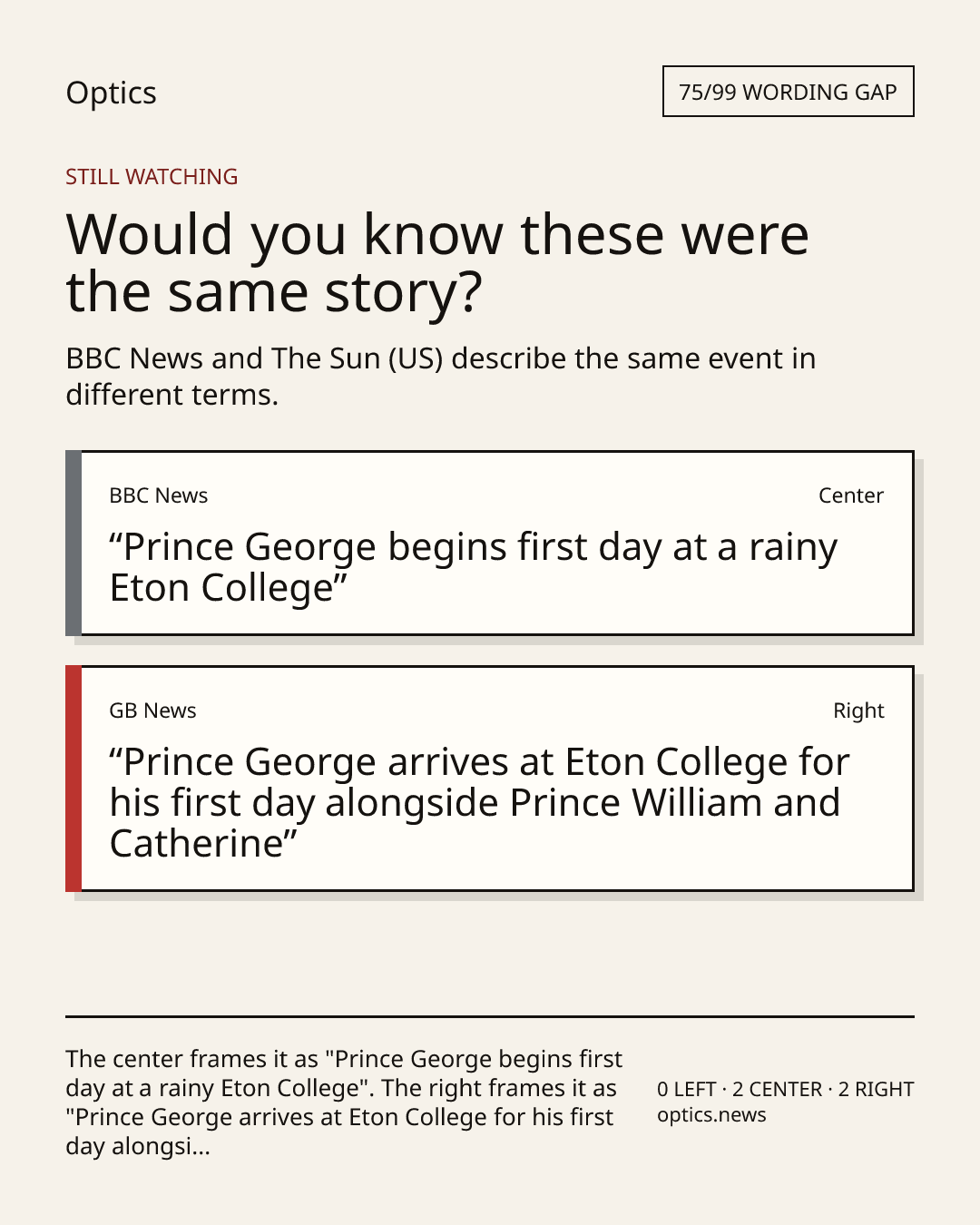Click the BBC News source label
Viewport: 980px width, 1225px height.
(x=159, y=495)
